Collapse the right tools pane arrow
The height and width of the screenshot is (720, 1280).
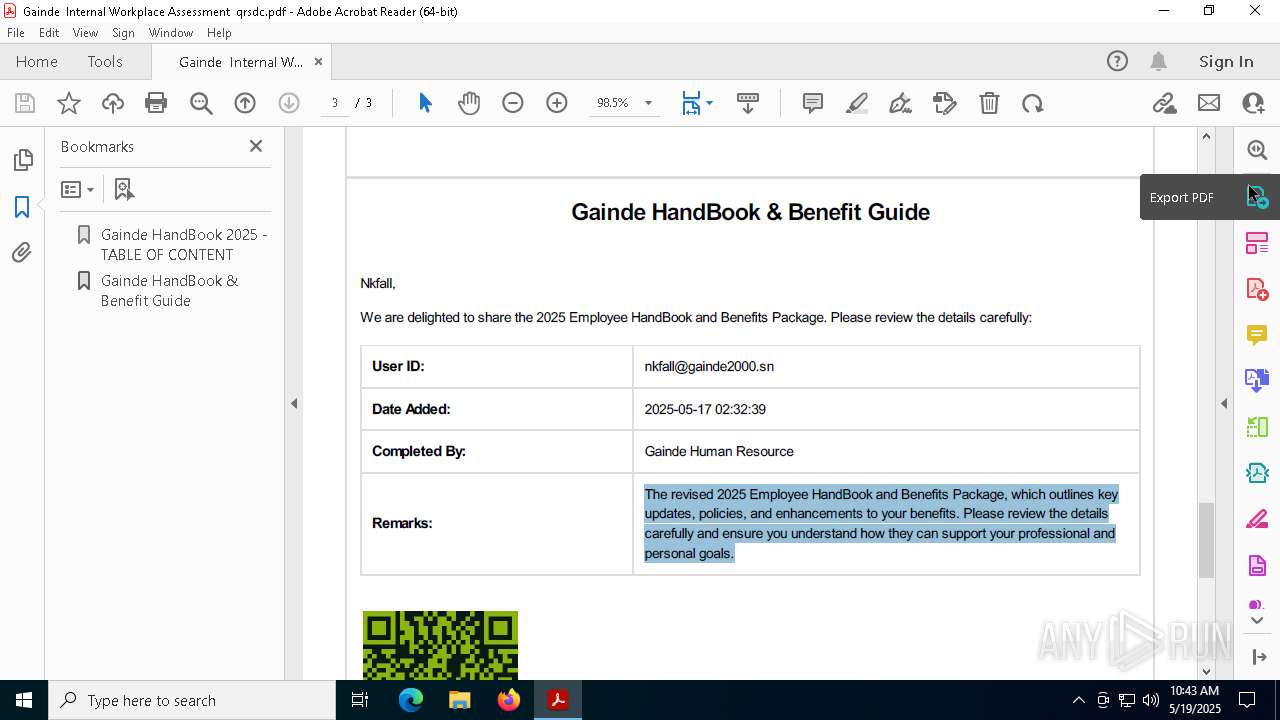[1224, 403]
